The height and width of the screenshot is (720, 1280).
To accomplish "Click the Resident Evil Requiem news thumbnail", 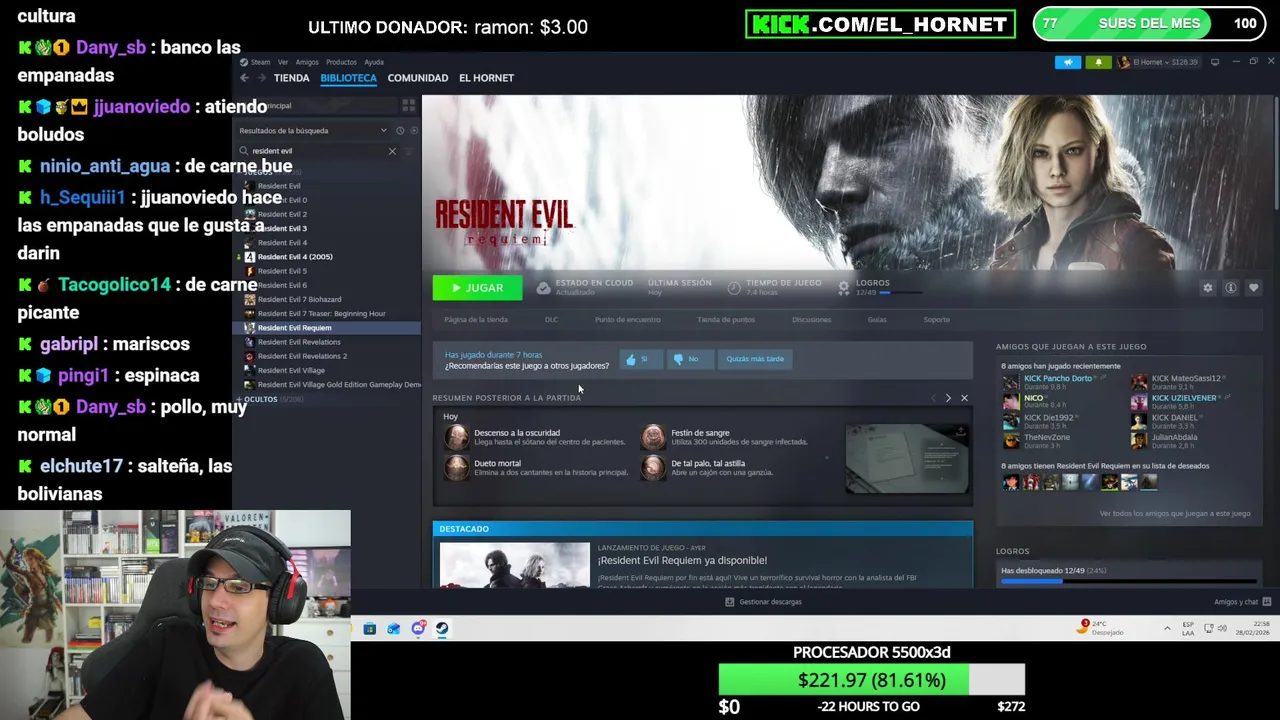I will (515, 565).
